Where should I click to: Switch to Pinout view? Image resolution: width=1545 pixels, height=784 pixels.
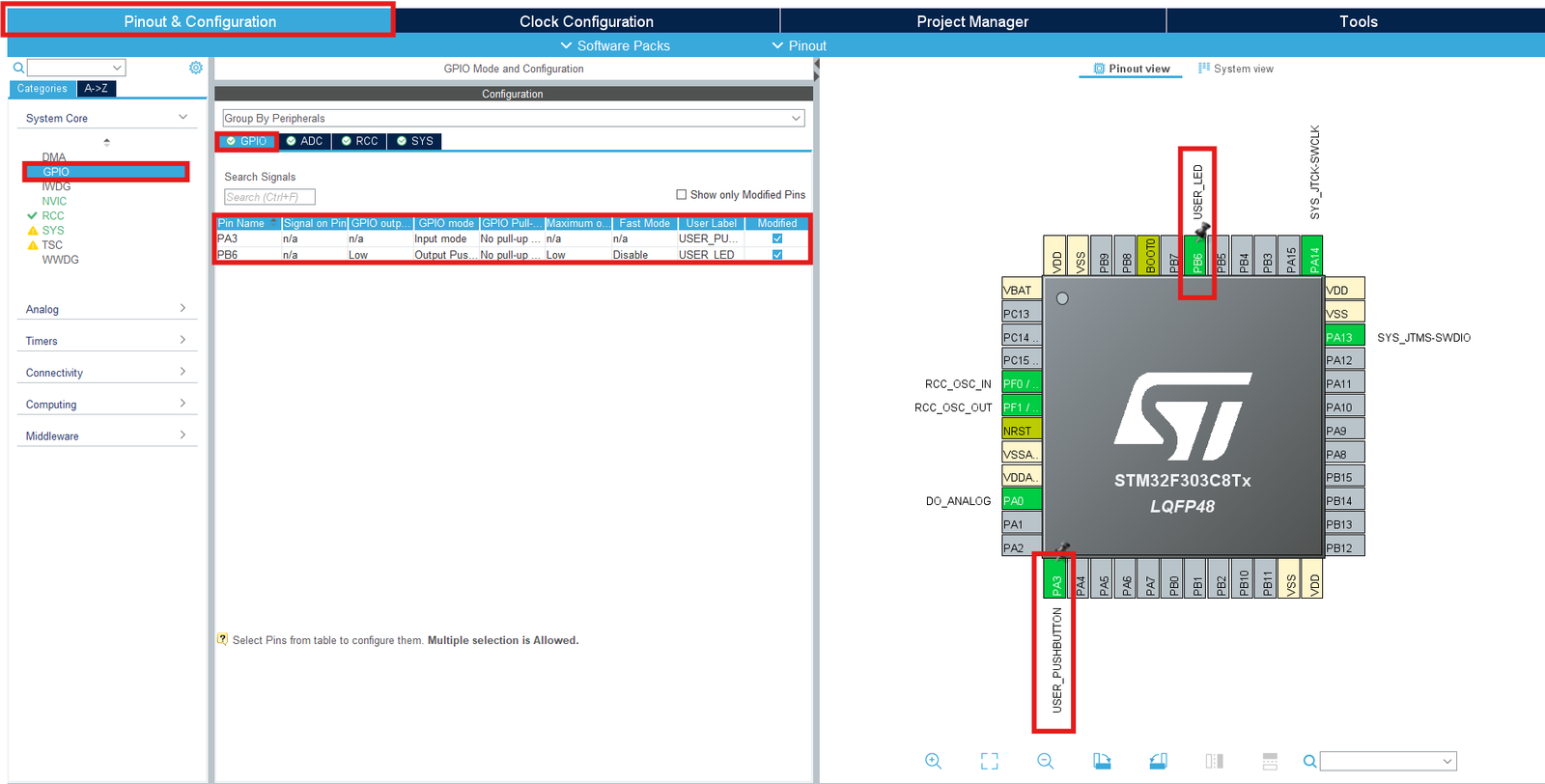coord(1131,69)
